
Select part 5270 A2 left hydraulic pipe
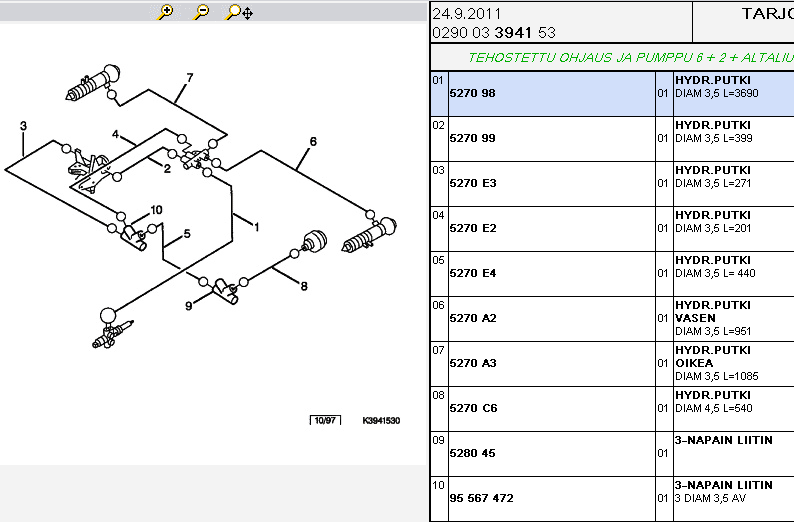coord(473,318)
